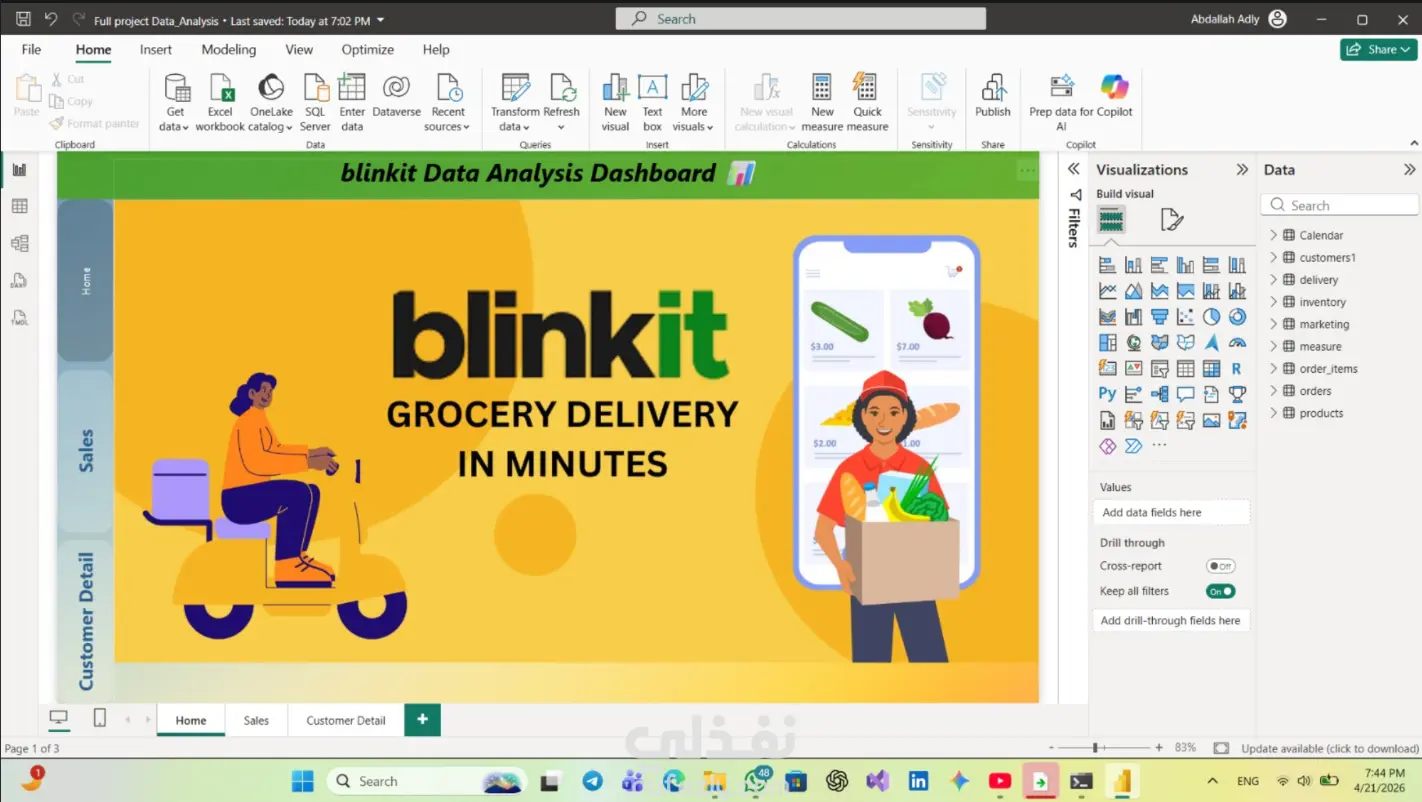
Task: Open DAX query view in left sidebar
Action: 19,281
